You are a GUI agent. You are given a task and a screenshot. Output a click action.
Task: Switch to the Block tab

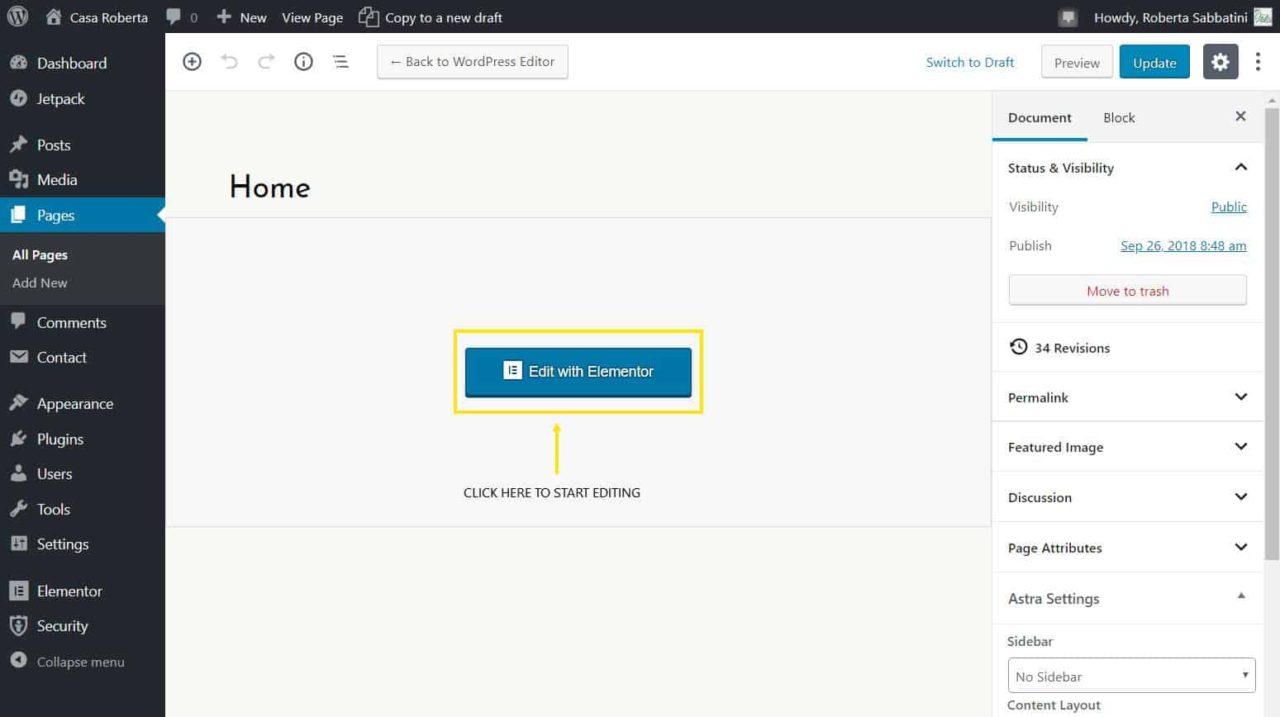click(x=1118, y=117)
